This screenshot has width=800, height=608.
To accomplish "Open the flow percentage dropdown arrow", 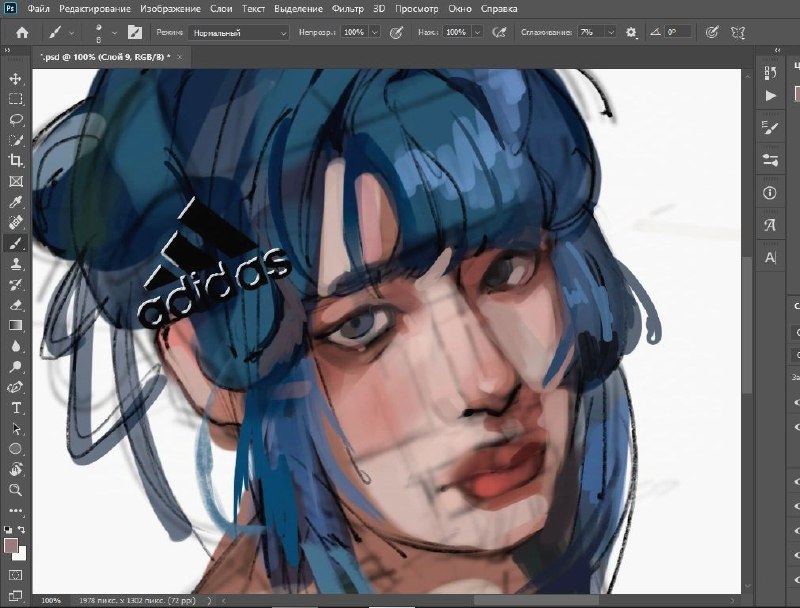I will click(x=477, y=32).
